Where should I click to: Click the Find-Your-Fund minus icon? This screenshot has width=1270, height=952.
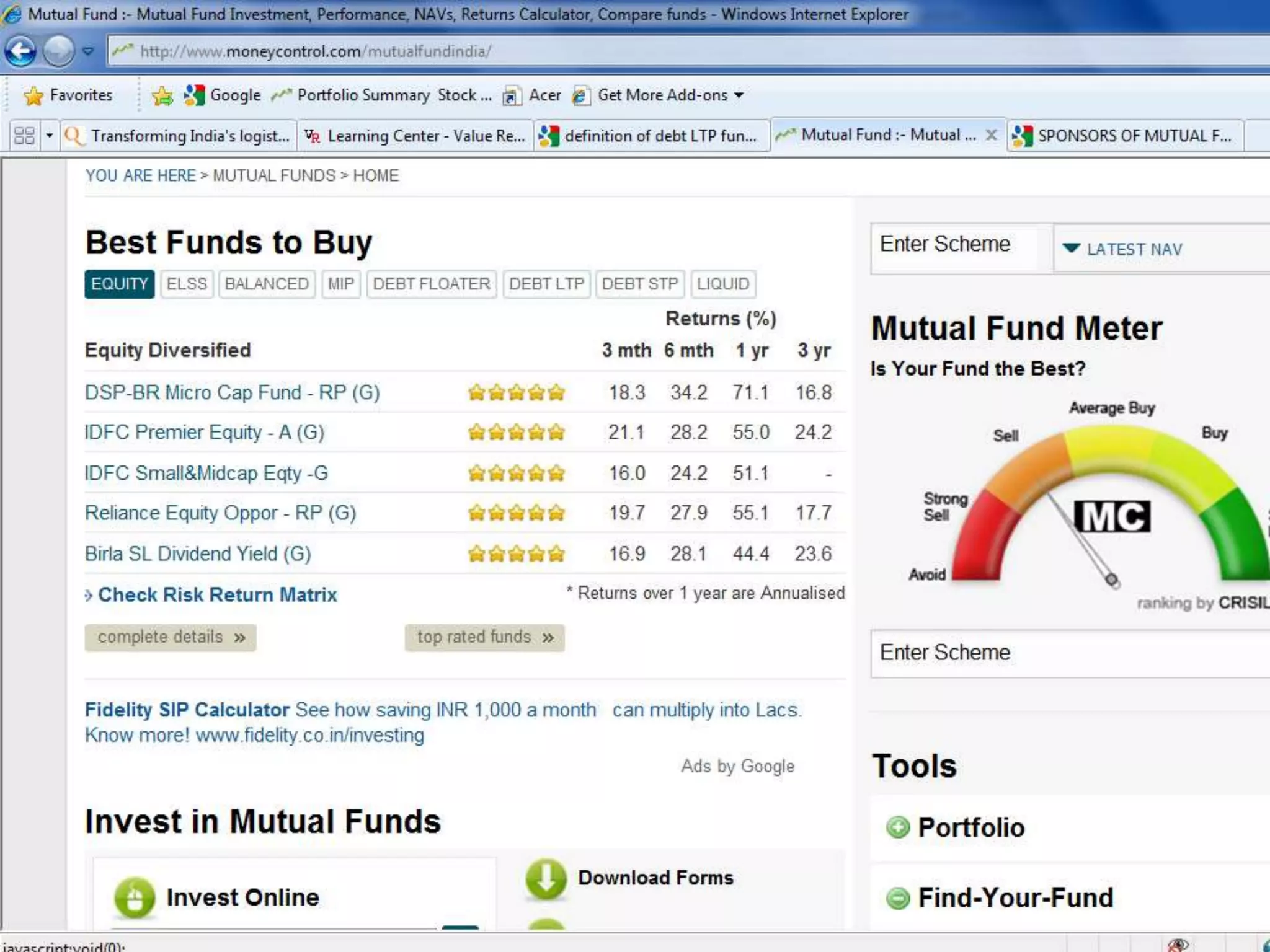pos(897,897)
